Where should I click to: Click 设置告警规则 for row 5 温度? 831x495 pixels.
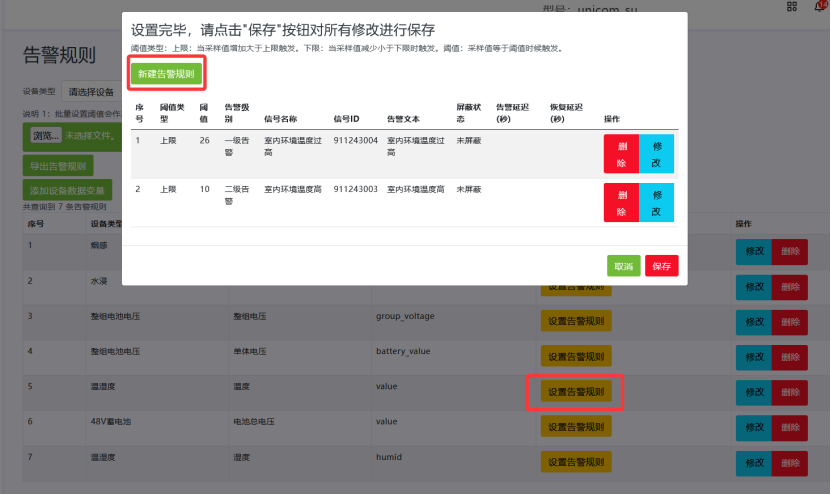(x=575, y=391)
